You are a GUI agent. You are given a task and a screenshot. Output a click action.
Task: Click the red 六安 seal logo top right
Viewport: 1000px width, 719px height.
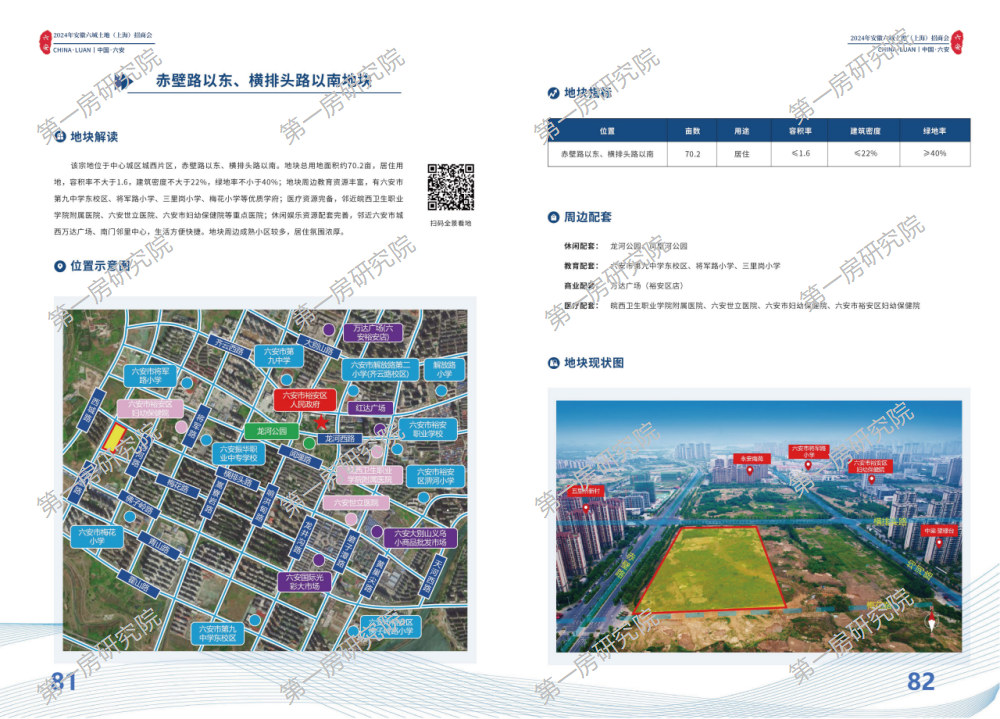(x=955, y=42)
